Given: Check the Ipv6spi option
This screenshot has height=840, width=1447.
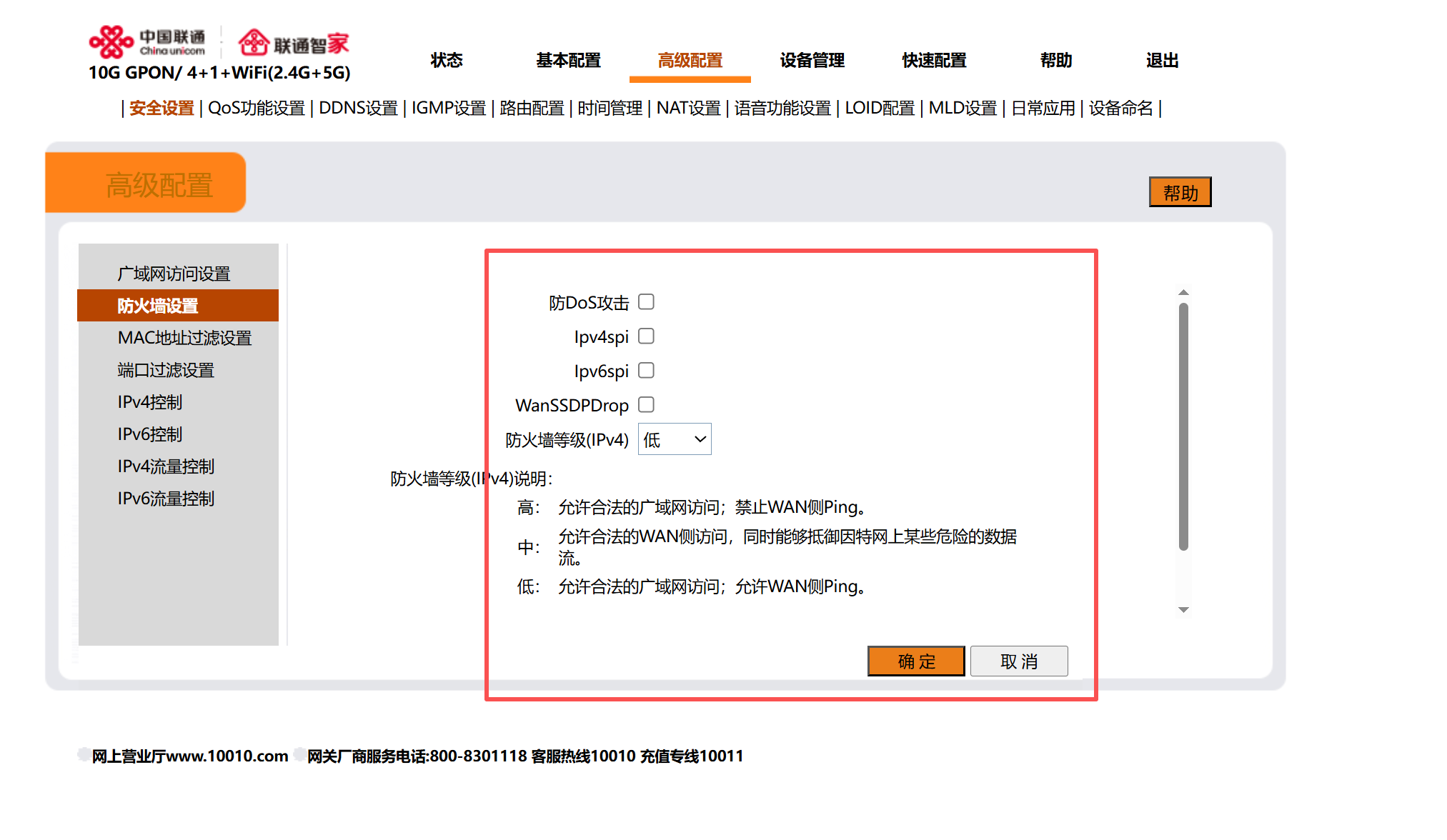Looking at the screenshot, I should pos(646,371).
